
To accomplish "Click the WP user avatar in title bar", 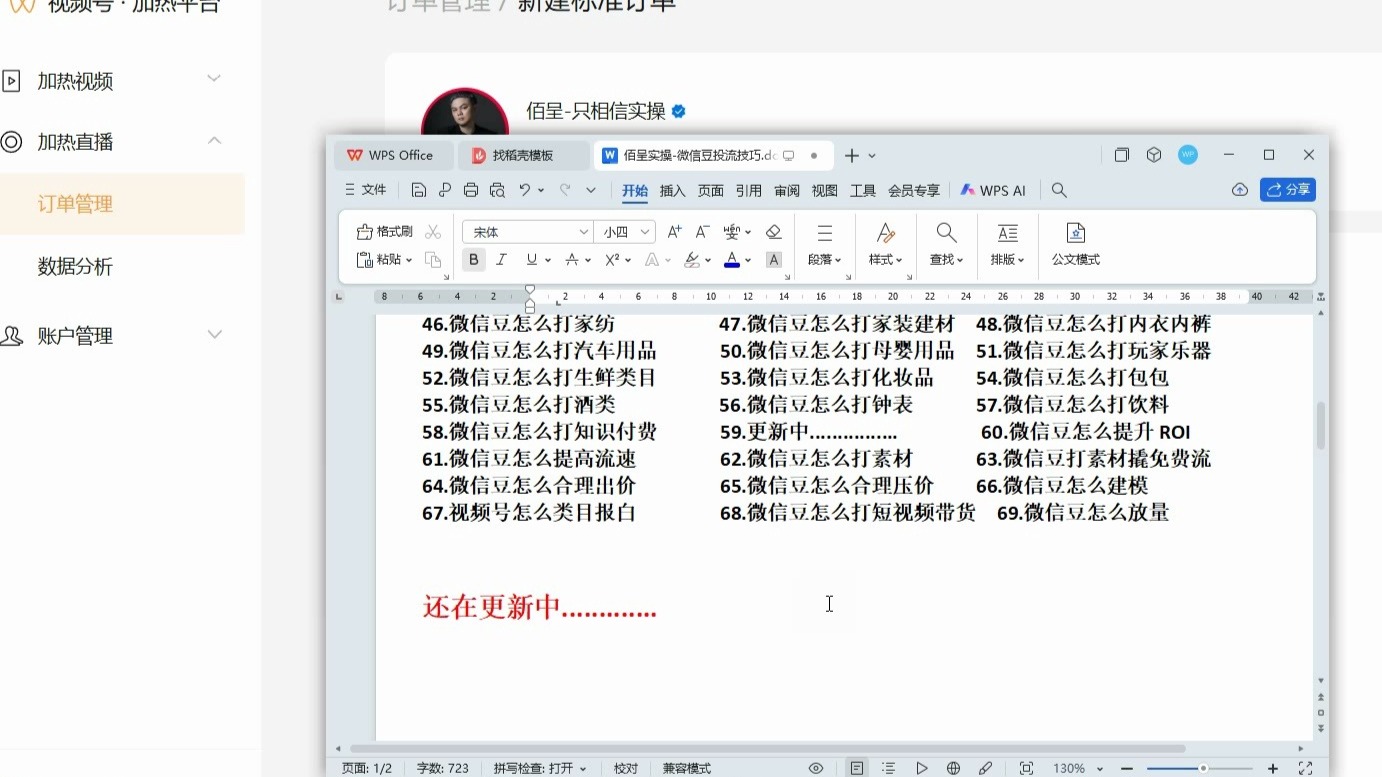I will point(1188,155).
